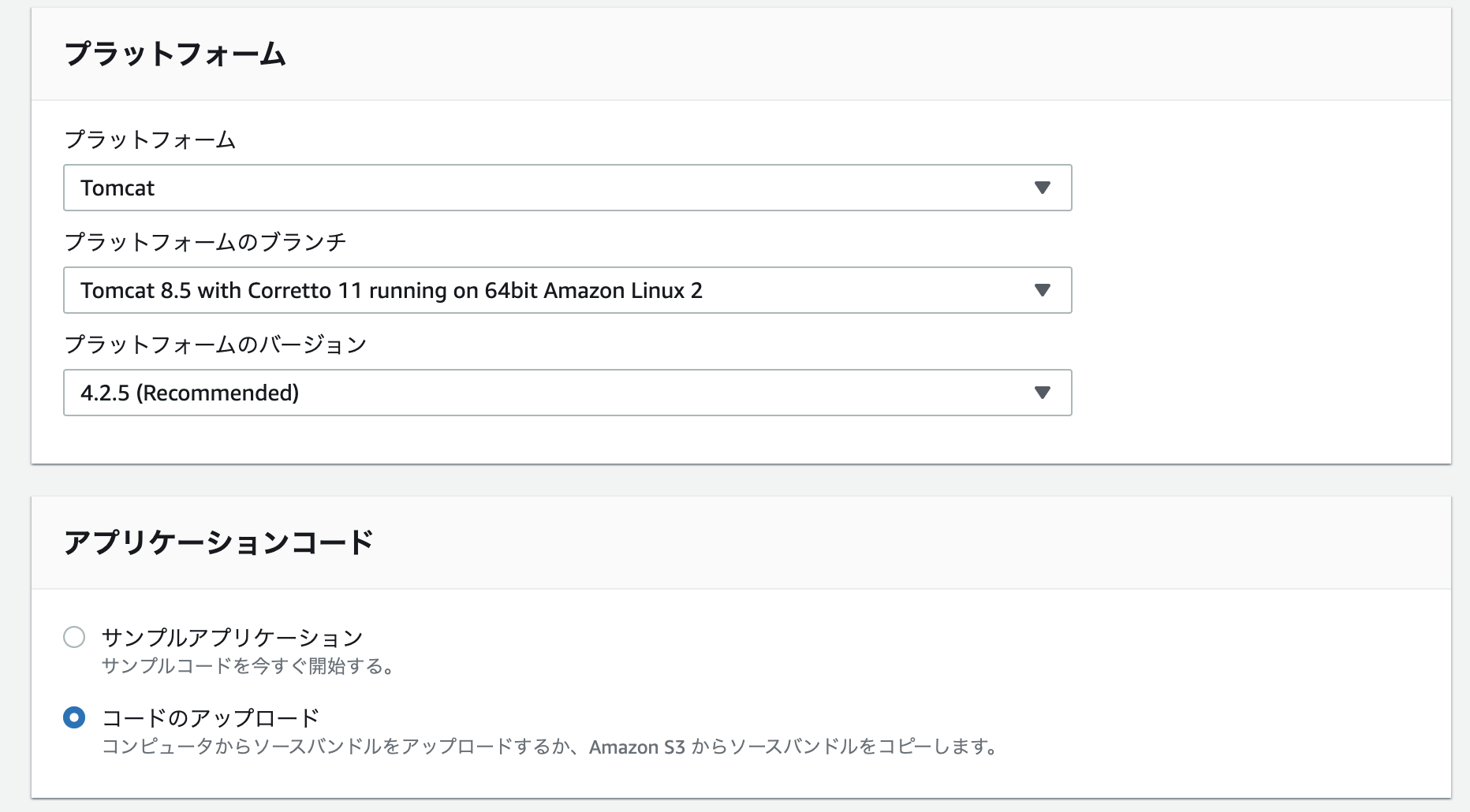Click the プラットフォーム section heading
The width and height of the screenshot is (1470, 812).
175,54
